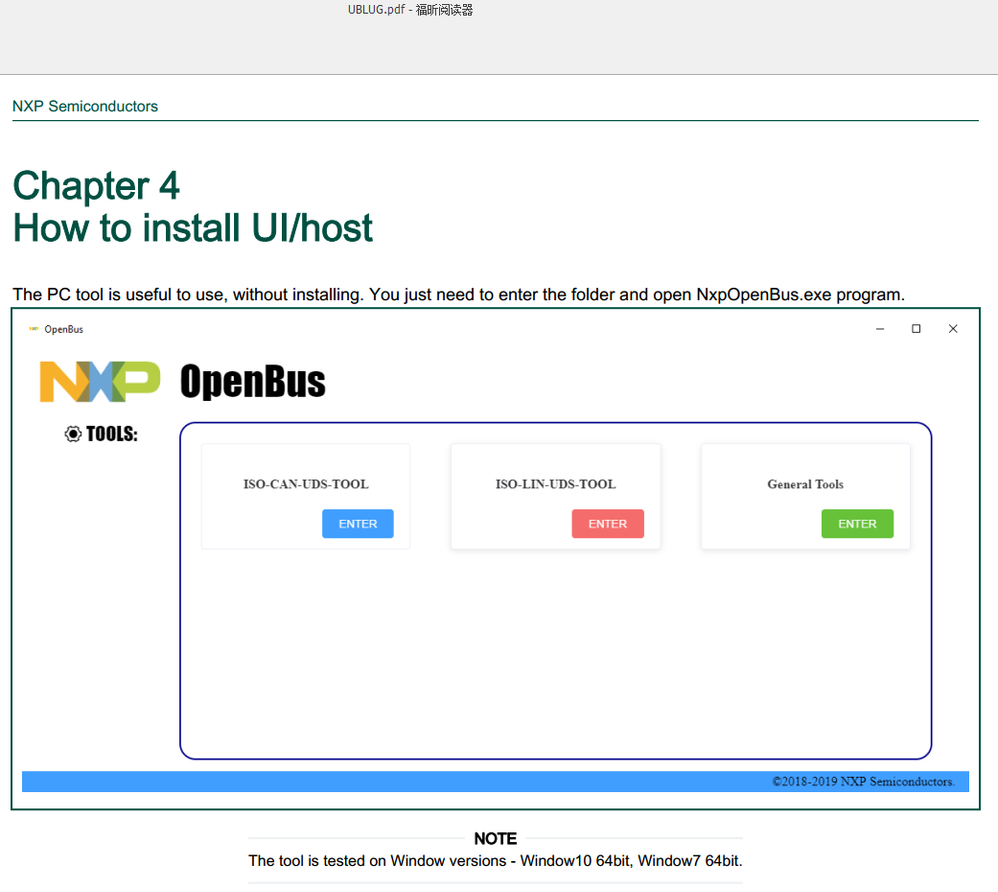Click the OpenBus title bar name
Viewport: 998px width, 892px height.
click(x=64, y=329)
